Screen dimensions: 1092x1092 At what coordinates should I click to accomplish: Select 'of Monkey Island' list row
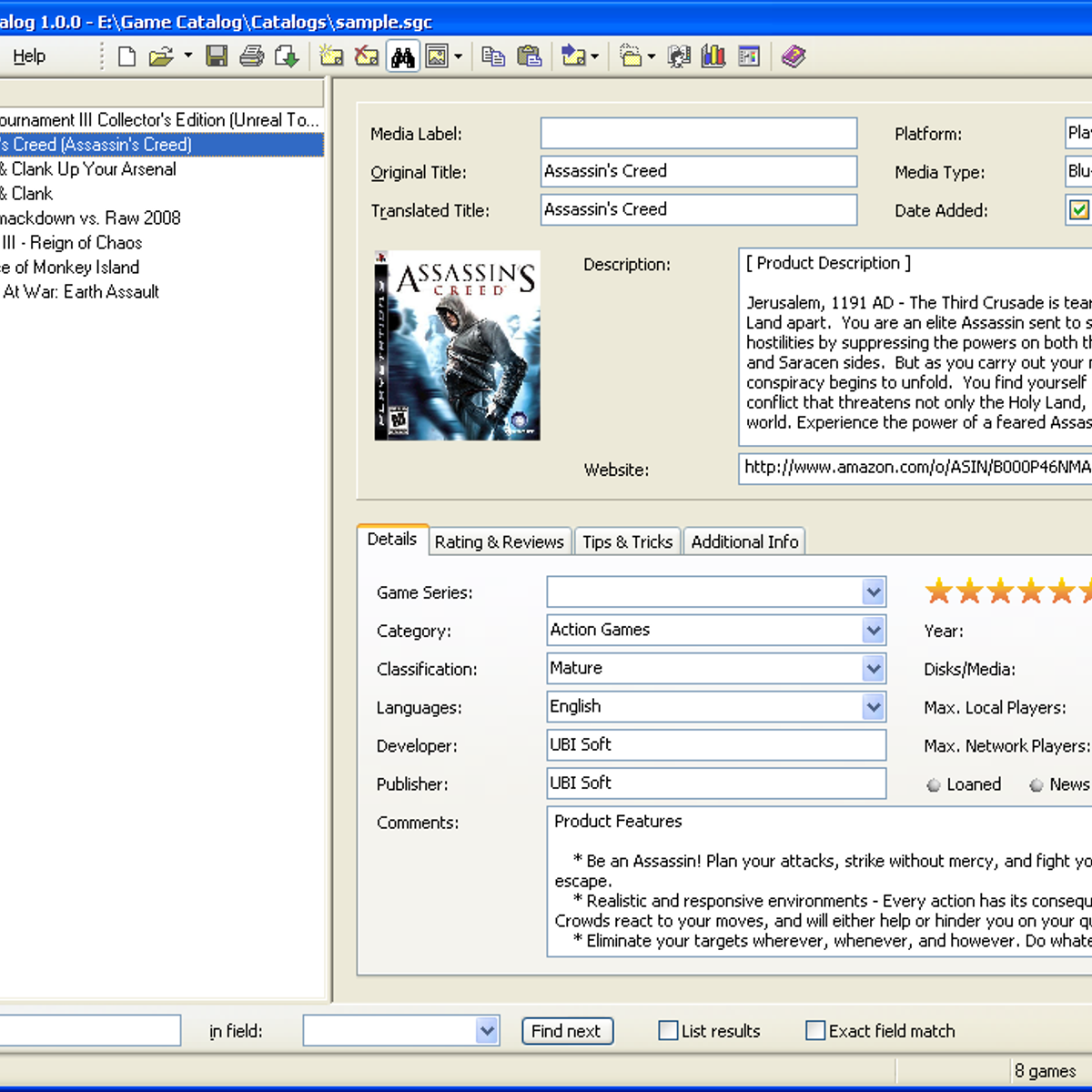[x=161, y=268]
